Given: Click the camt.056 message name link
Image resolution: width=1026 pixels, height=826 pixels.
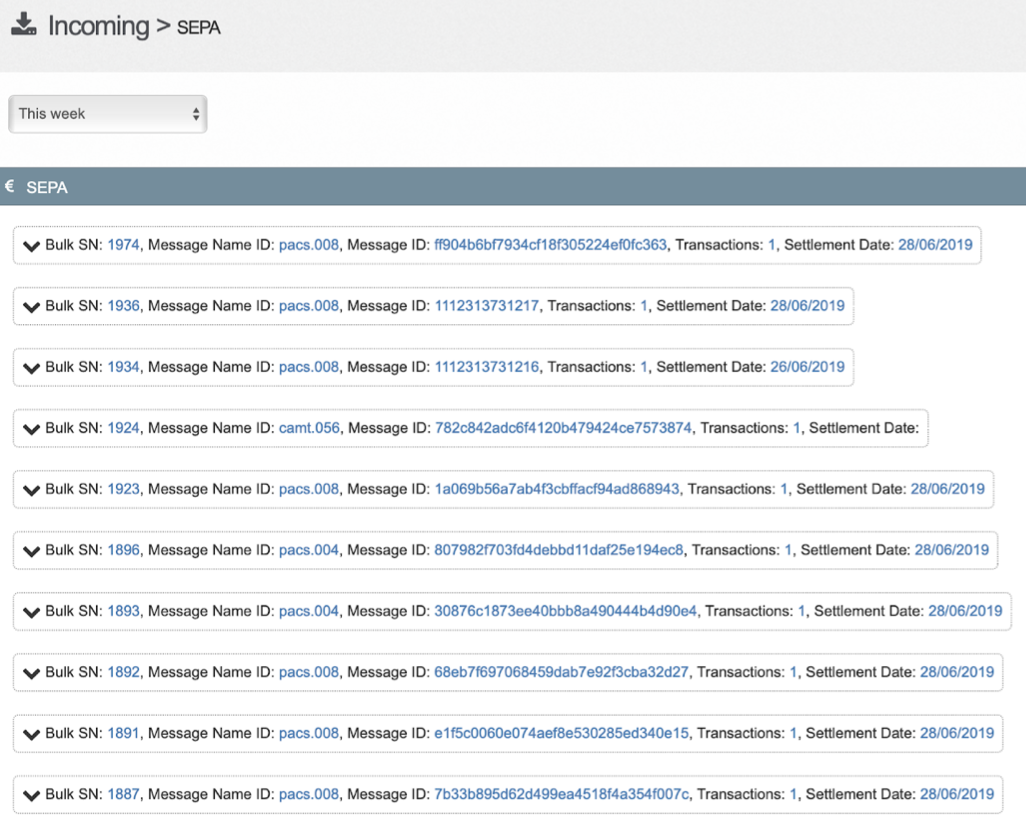Looking at the screenshot, I should 310,428.
